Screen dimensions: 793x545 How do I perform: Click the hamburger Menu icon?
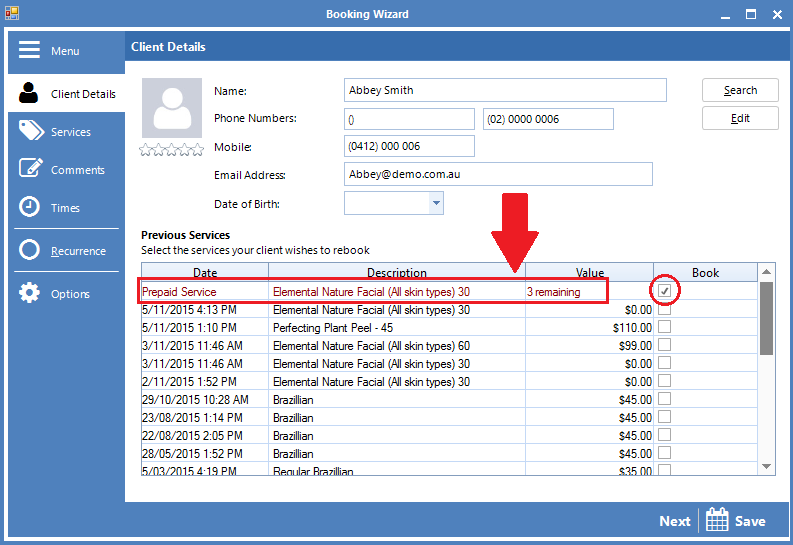click(29, 50)
